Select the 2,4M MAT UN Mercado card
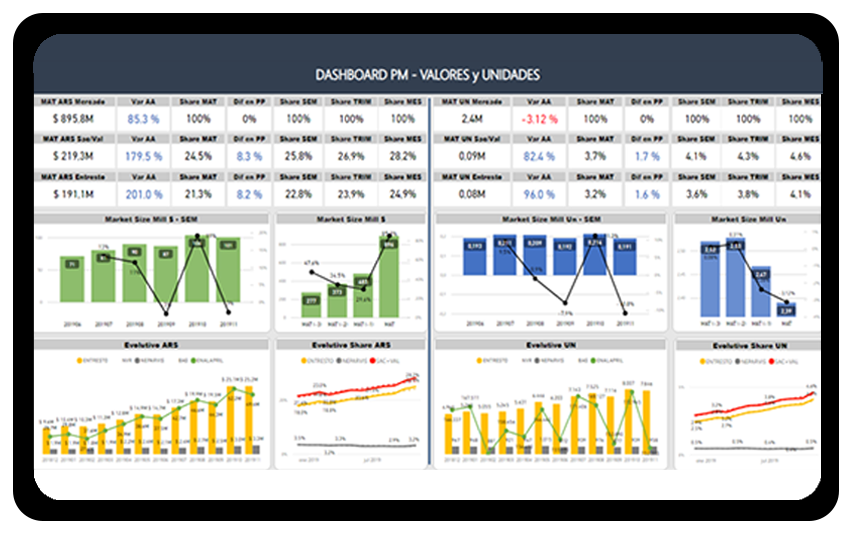The width and height of the screenshot is (852, 533). (x=472, y=119)
